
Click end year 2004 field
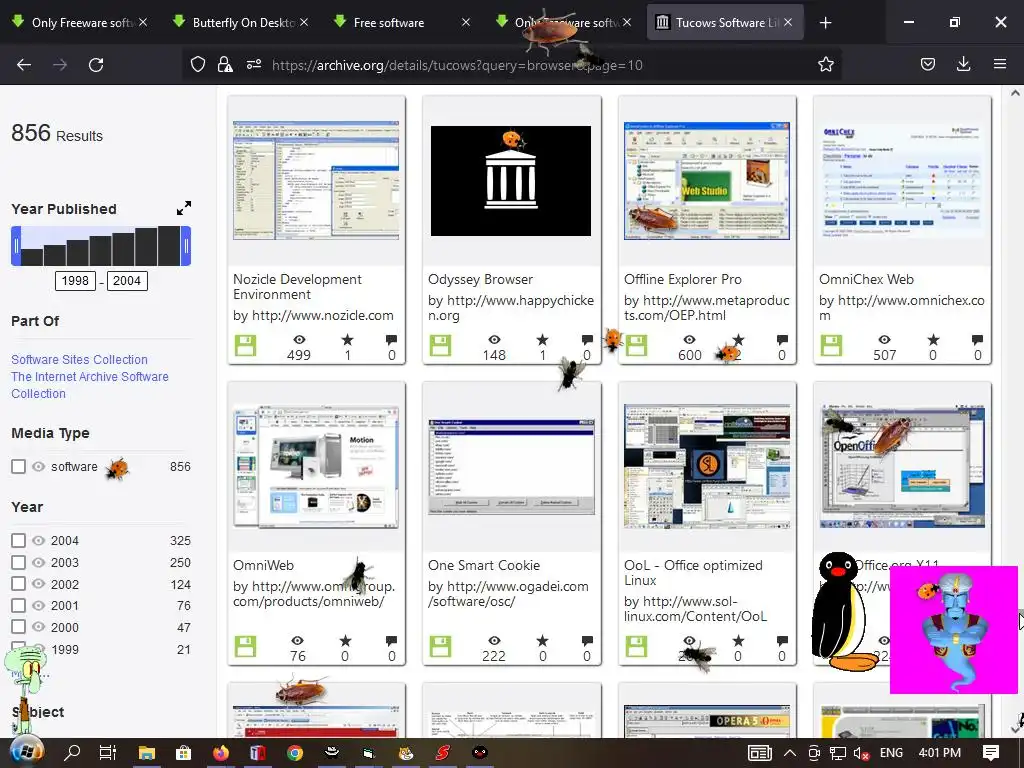click(x=127, y=281)
